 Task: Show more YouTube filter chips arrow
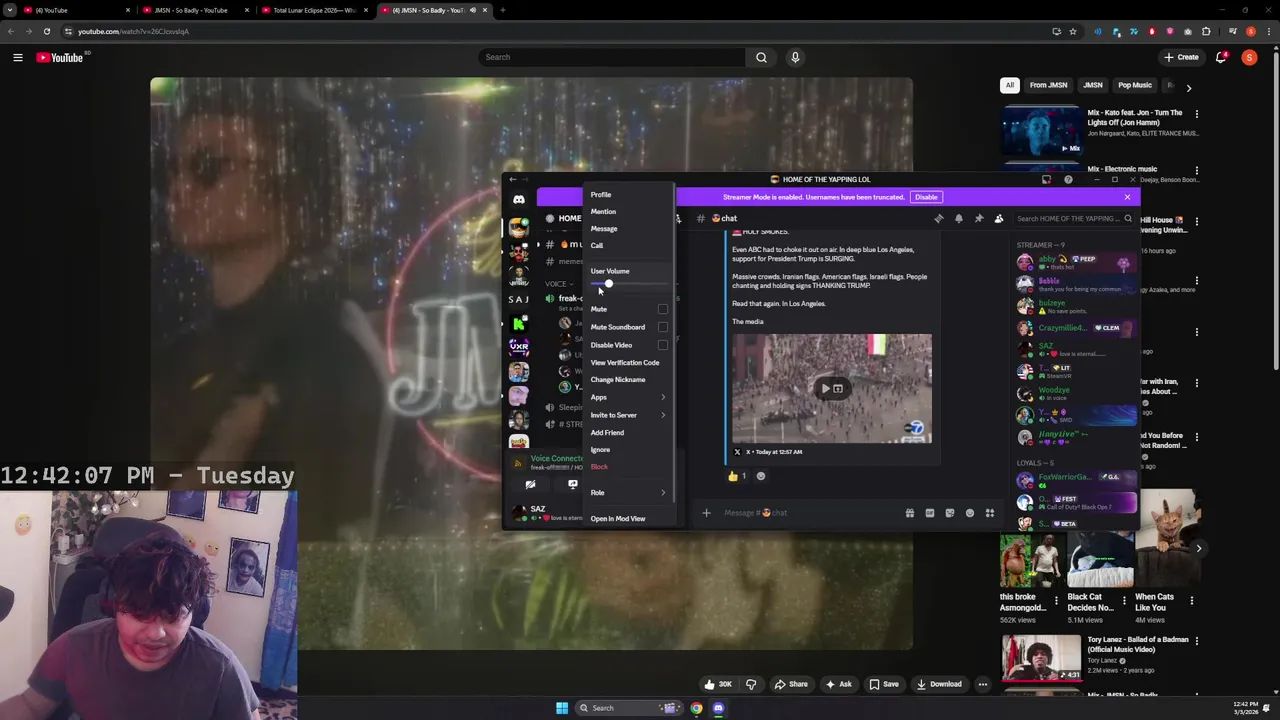[1188, 87]
